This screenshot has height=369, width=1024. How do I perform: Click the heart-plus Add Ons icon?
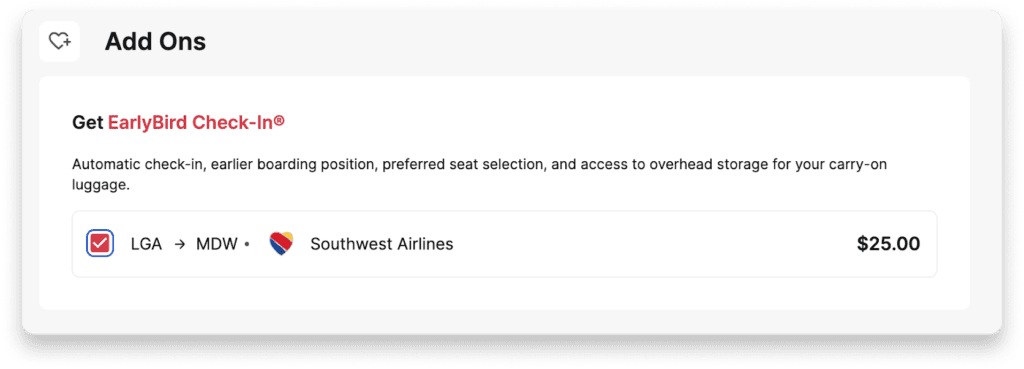pos(59,42)
